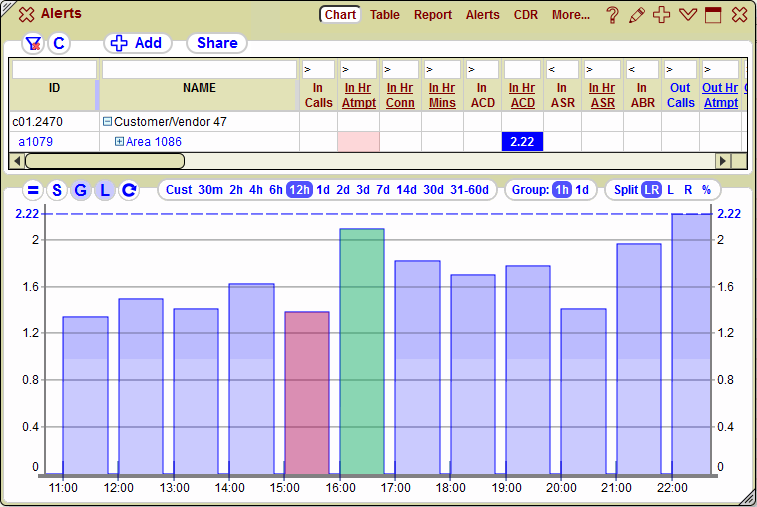Click the NAME column filter field
This screenshot has width=757, height=507.
click(199, 70)
